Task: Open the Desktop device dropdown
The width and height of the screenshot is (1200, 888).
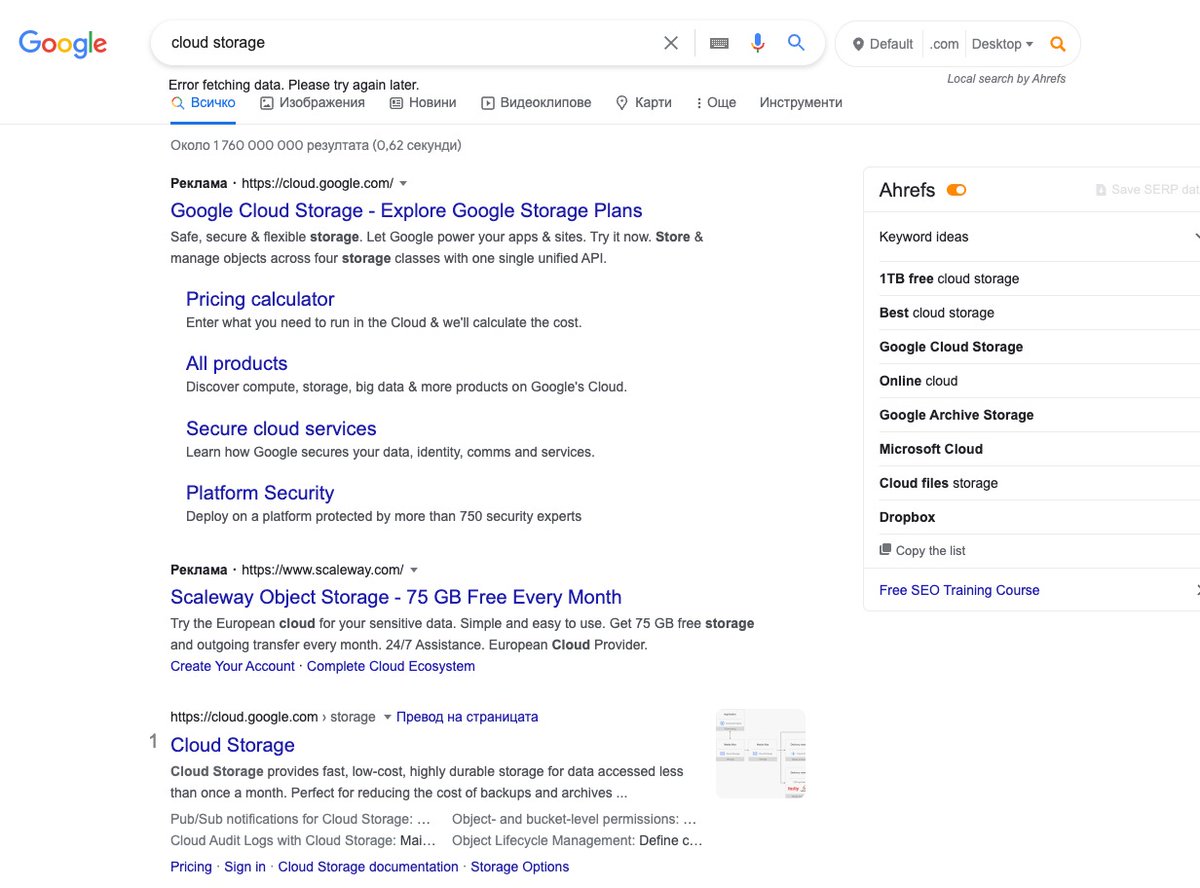Action: click(x=1002, y=44)
